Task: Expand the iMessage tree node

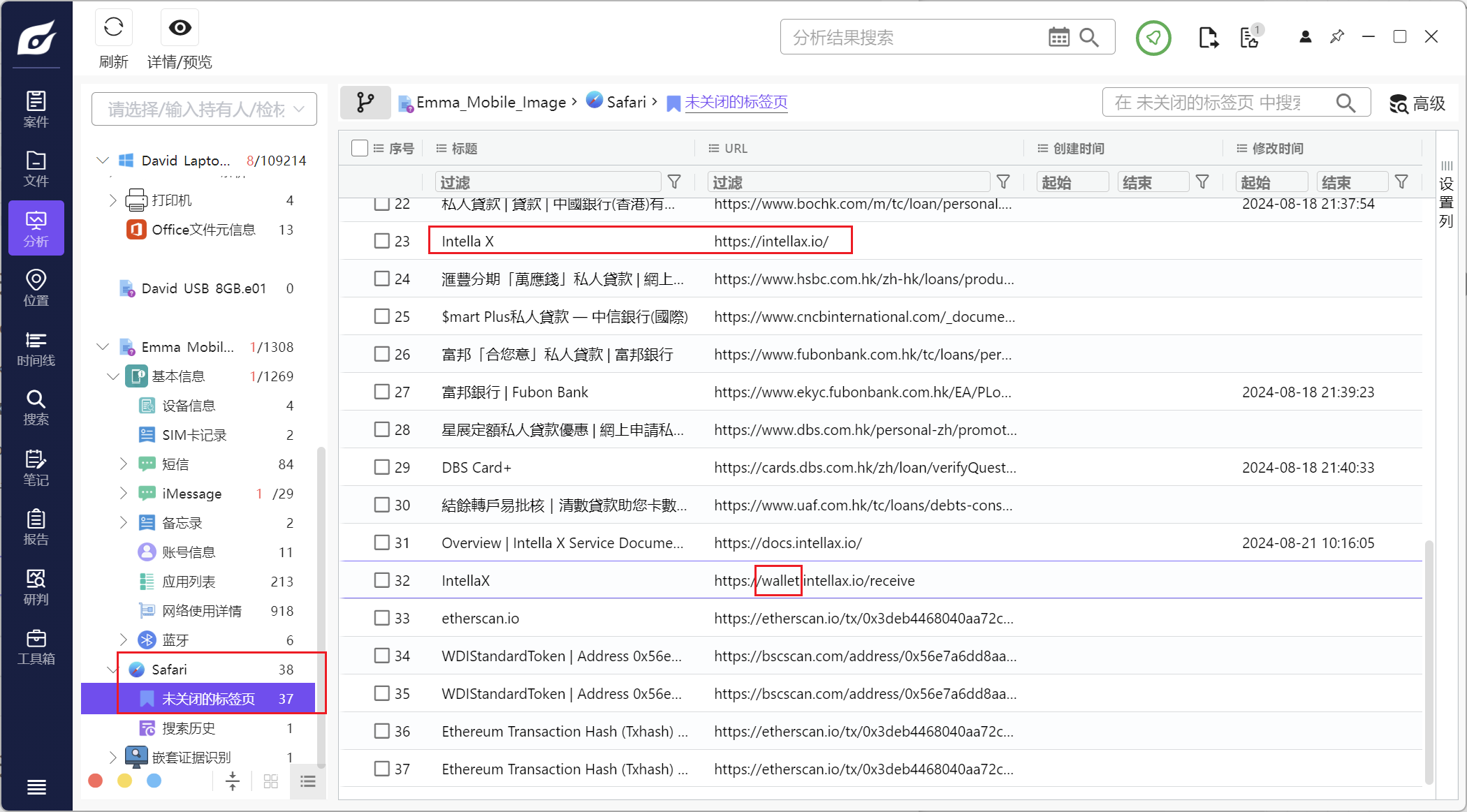Action: 124,494
